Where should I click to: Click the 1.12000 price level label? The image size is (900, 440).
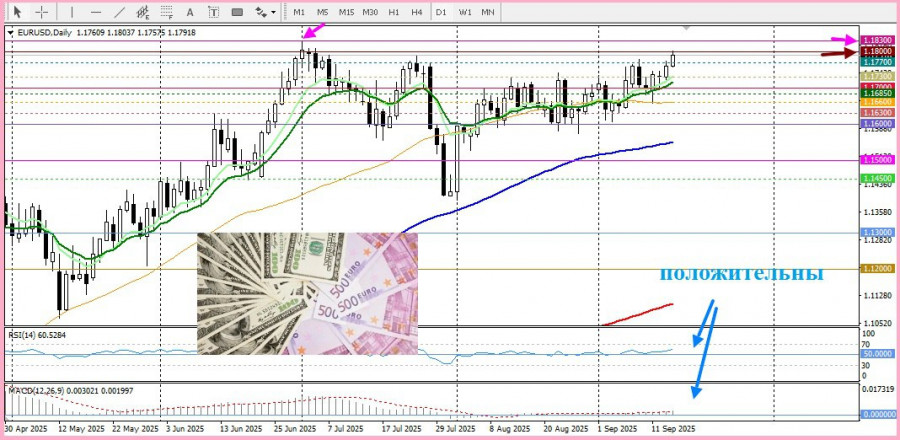click(x=876, y=268)
